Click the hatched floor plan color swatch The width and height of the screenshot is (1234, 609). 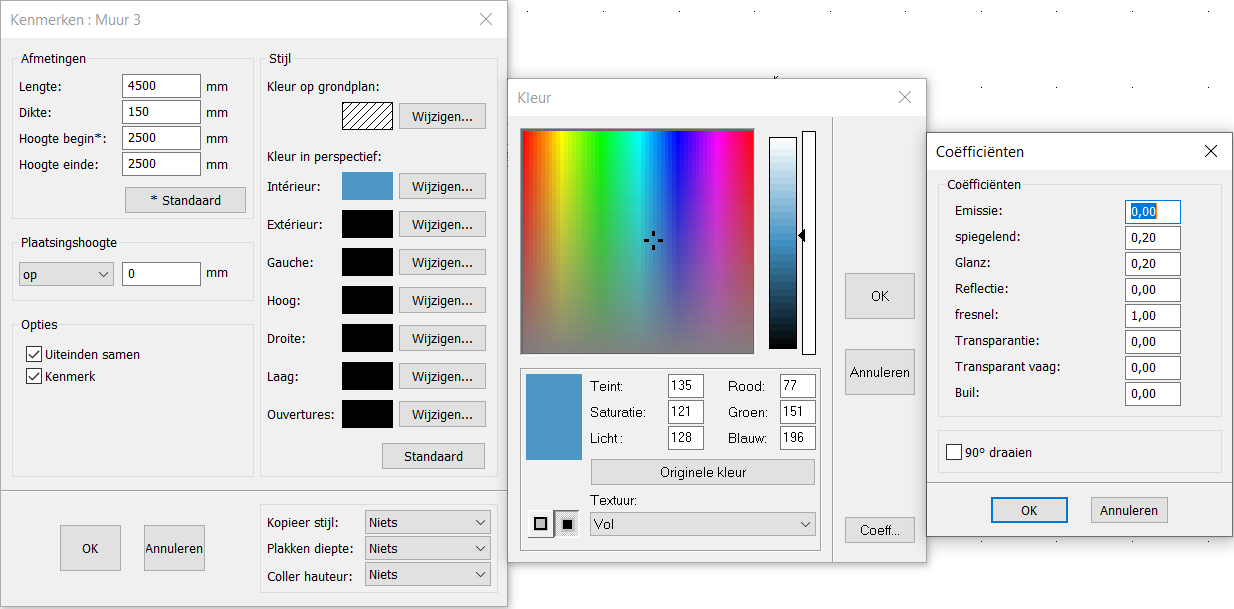click(367, 116)
